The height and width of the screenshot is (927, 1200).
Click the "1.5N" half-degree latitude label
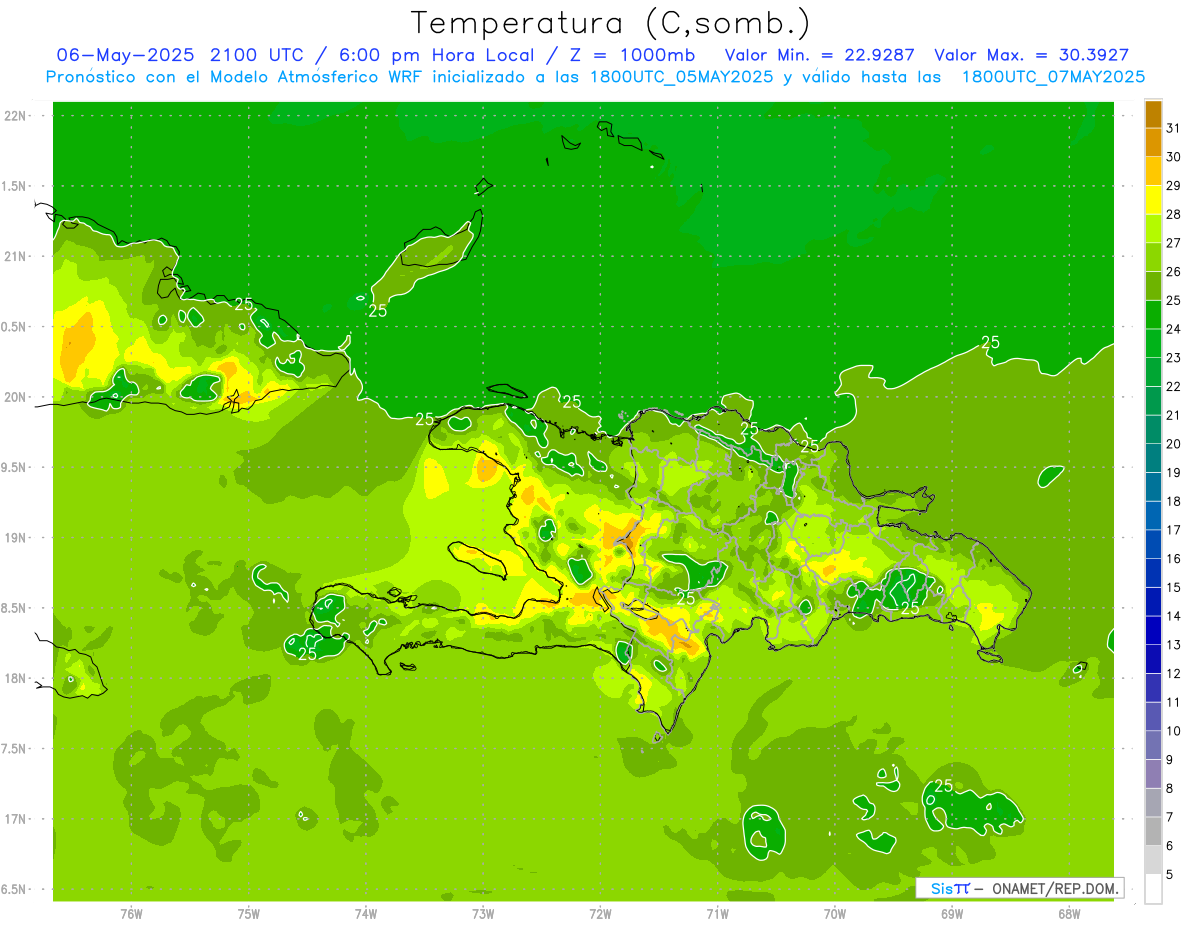pos(16,186)
